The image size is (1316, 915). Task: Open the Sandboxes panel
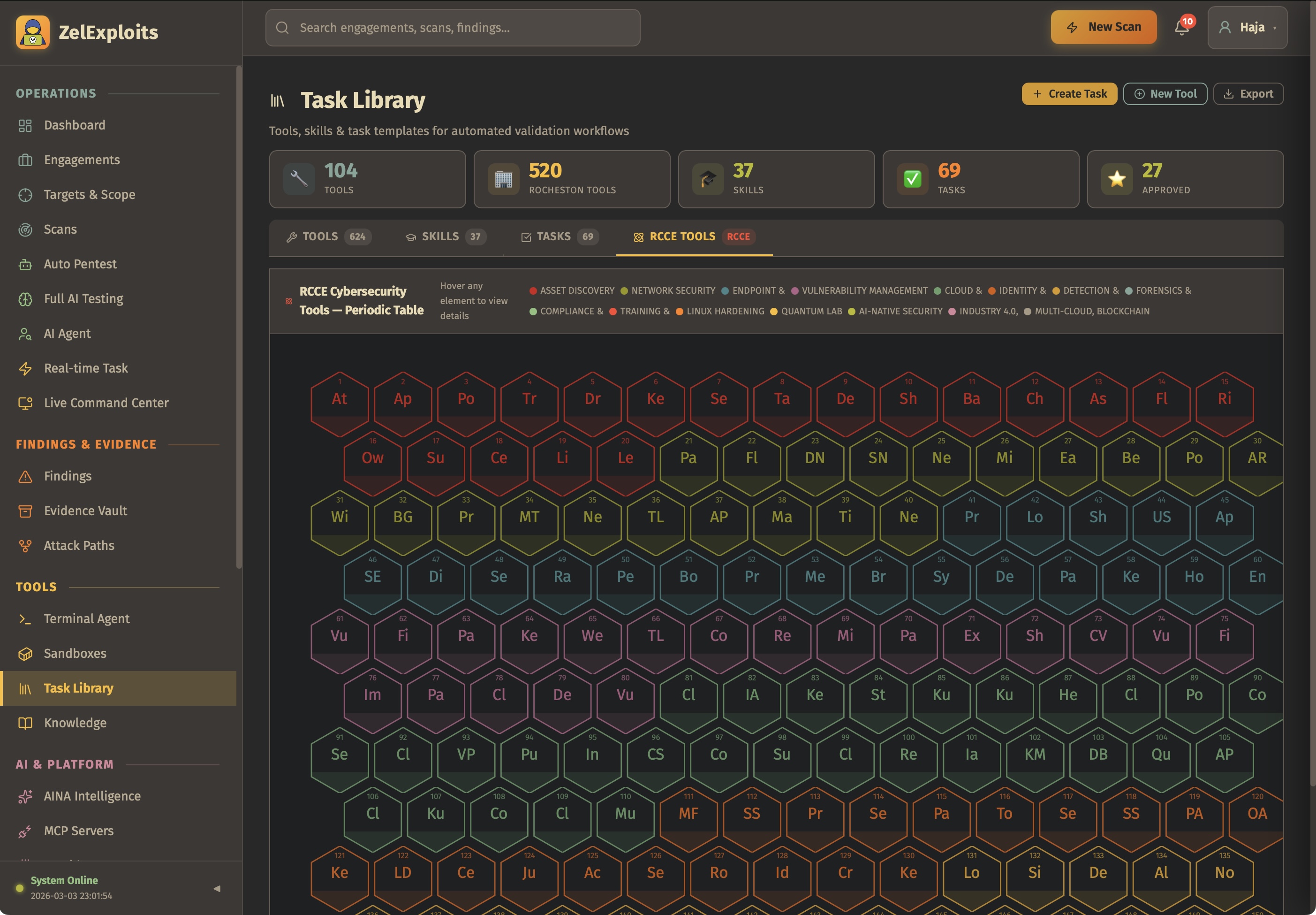coord(75,653)
